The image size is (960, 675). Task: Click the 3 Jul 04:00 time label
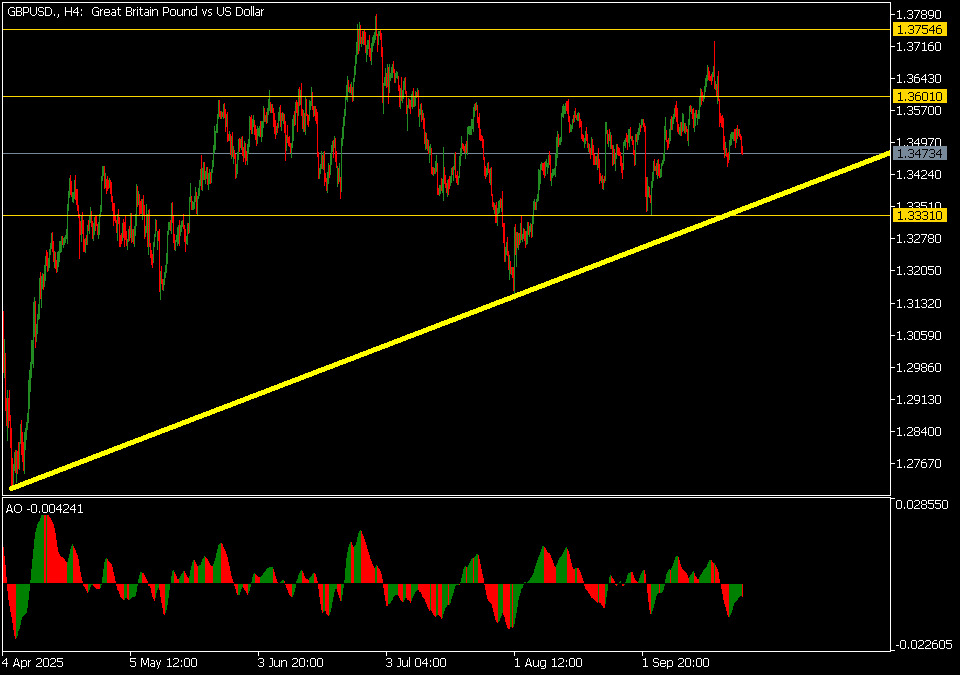[416, 663]
